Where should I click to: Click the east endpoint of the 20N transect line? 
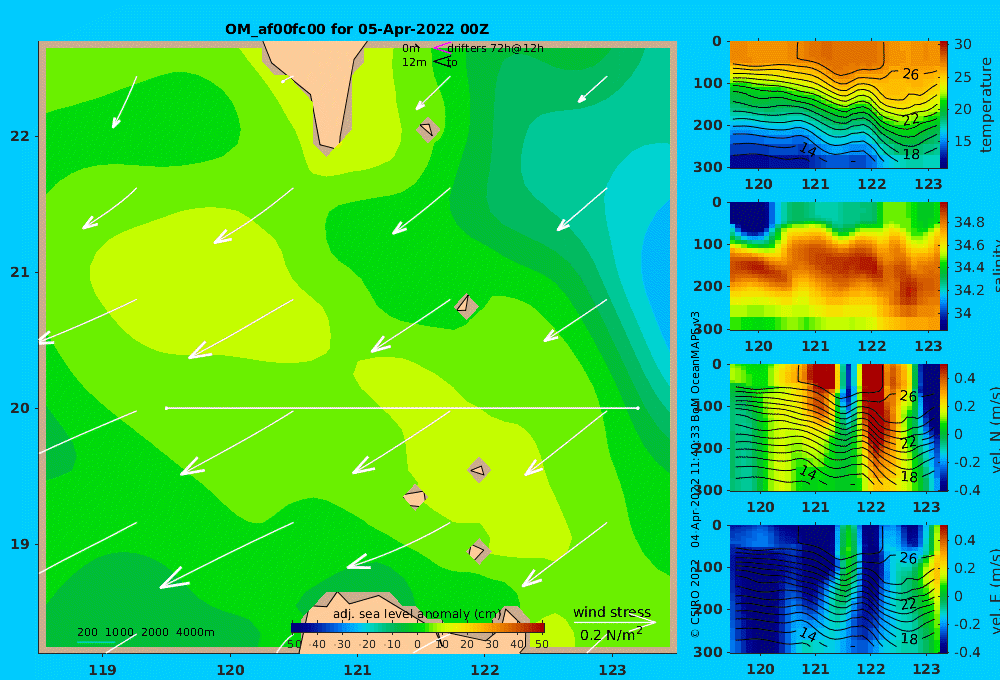pos(638,408)
